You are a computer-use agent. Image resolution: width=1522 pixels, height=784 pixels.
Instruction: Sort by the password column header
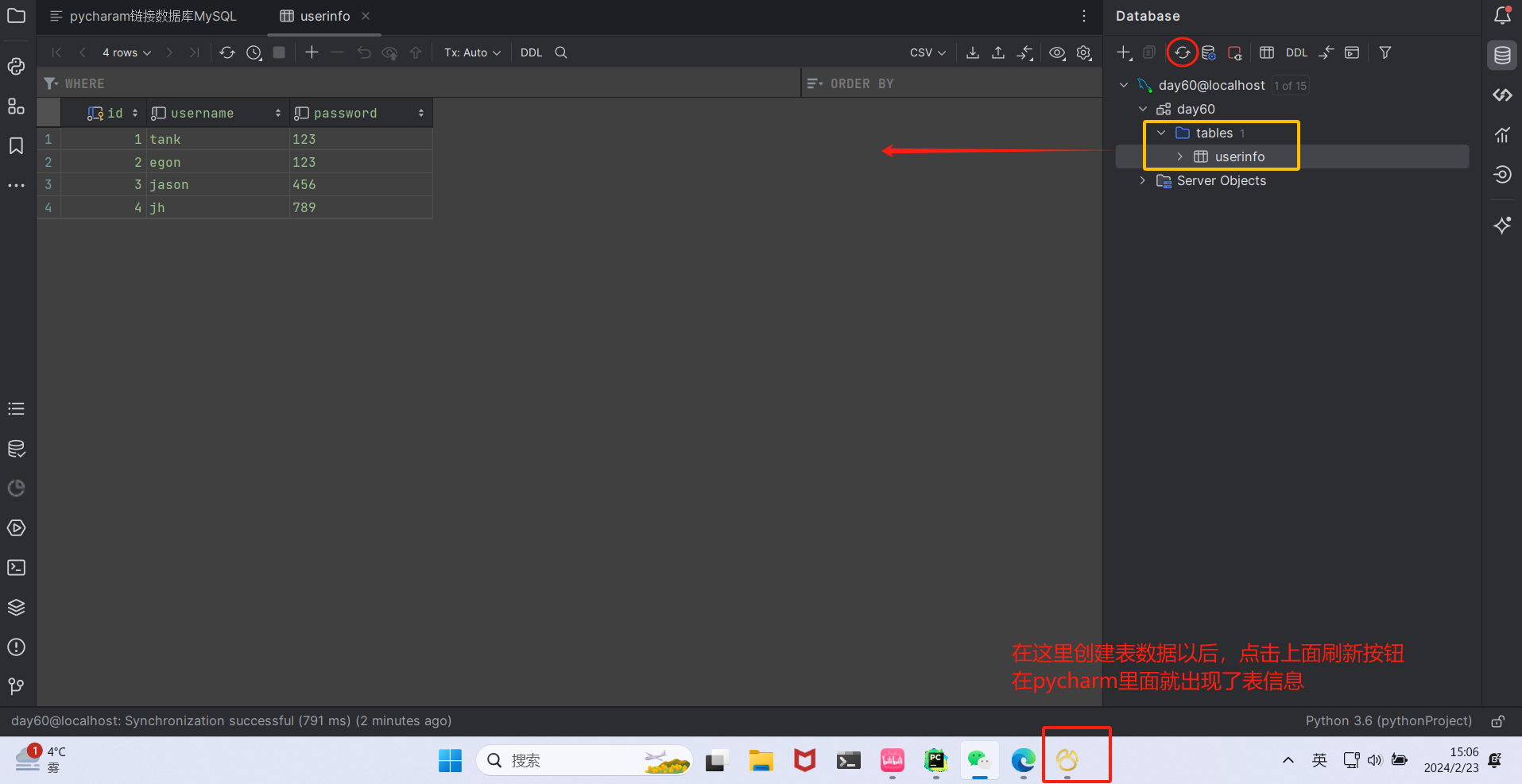pyautogui.click(x=361, y=113)
